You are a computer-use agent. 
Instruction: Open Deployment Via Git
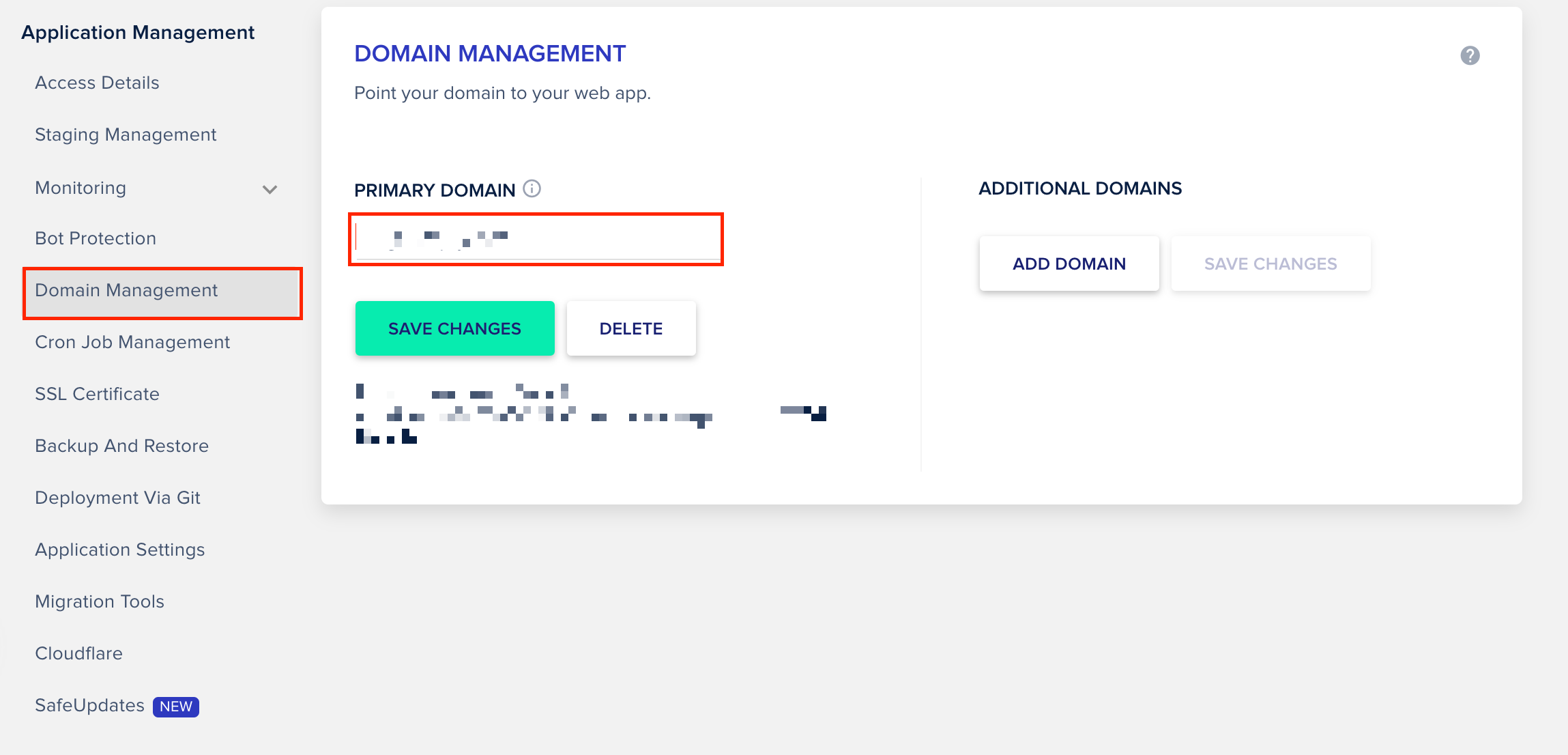pos(117,498)
